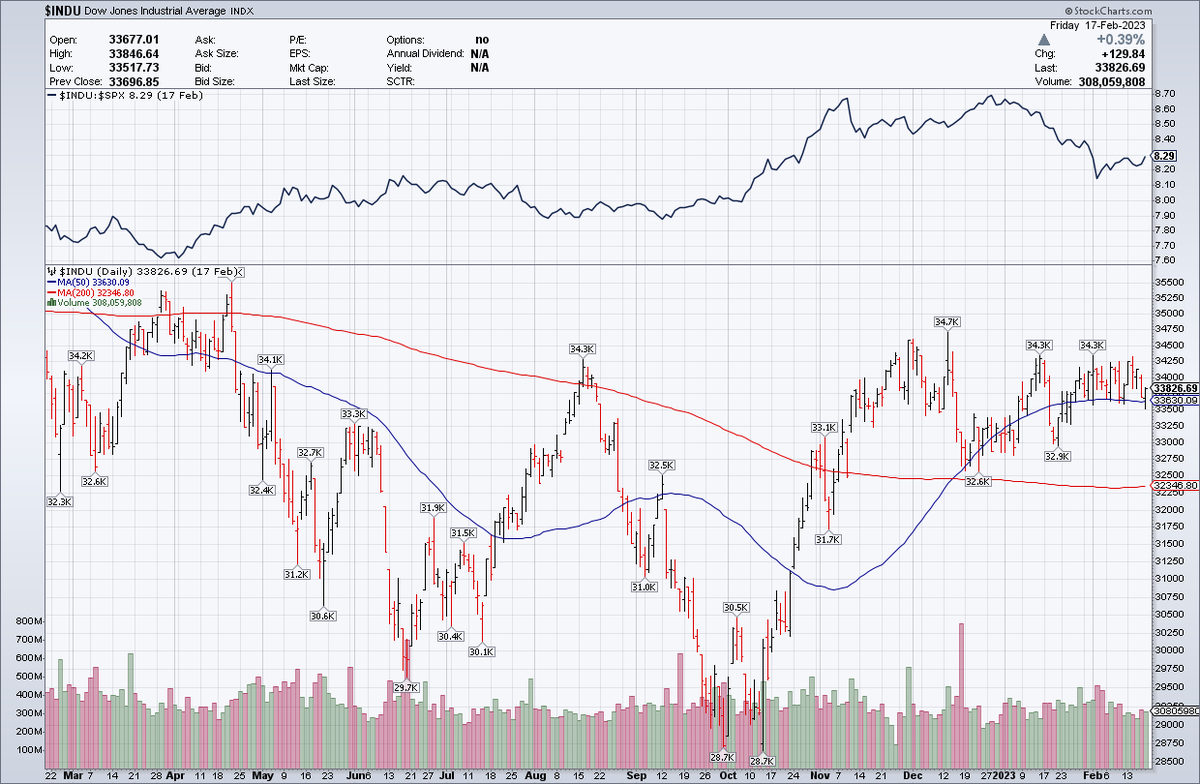Click the 35500 price axis label

pos(1169,283)
